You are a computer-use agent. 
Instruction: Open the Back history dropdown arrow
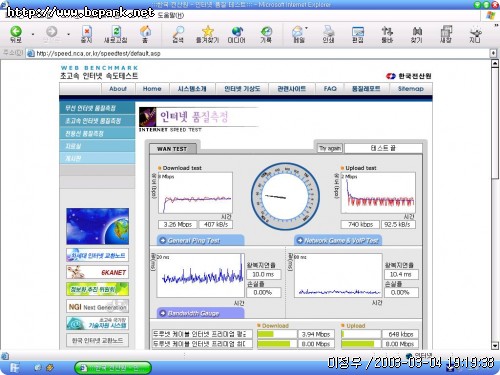point(33,34)
